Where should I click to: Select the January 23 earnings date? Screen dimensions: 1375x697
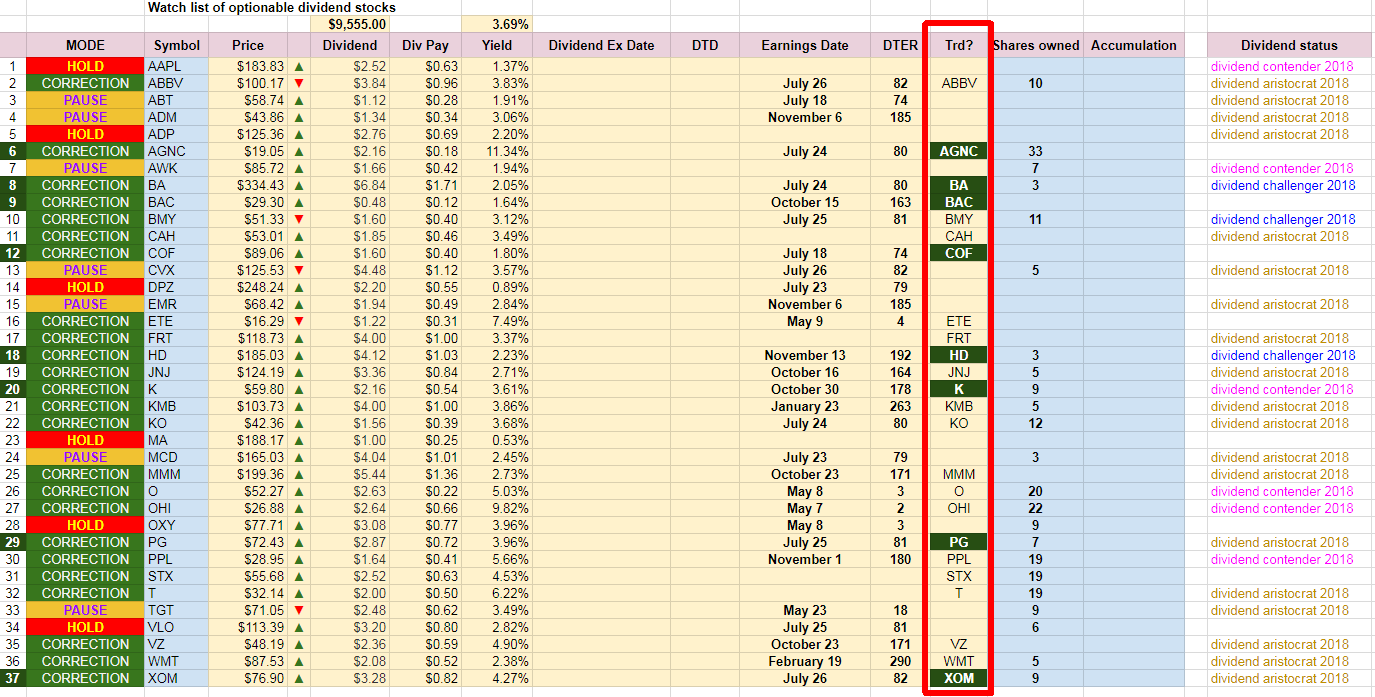pyautogui.click(x=805, y=406)
